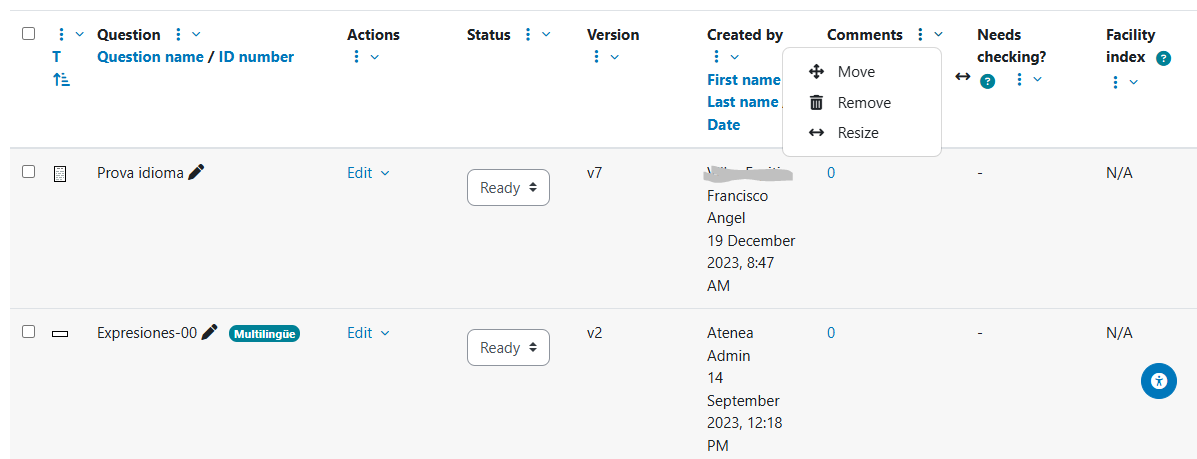Choose Move from the column menu
This screenshot has height=459, width=1197.
point(856,72)
